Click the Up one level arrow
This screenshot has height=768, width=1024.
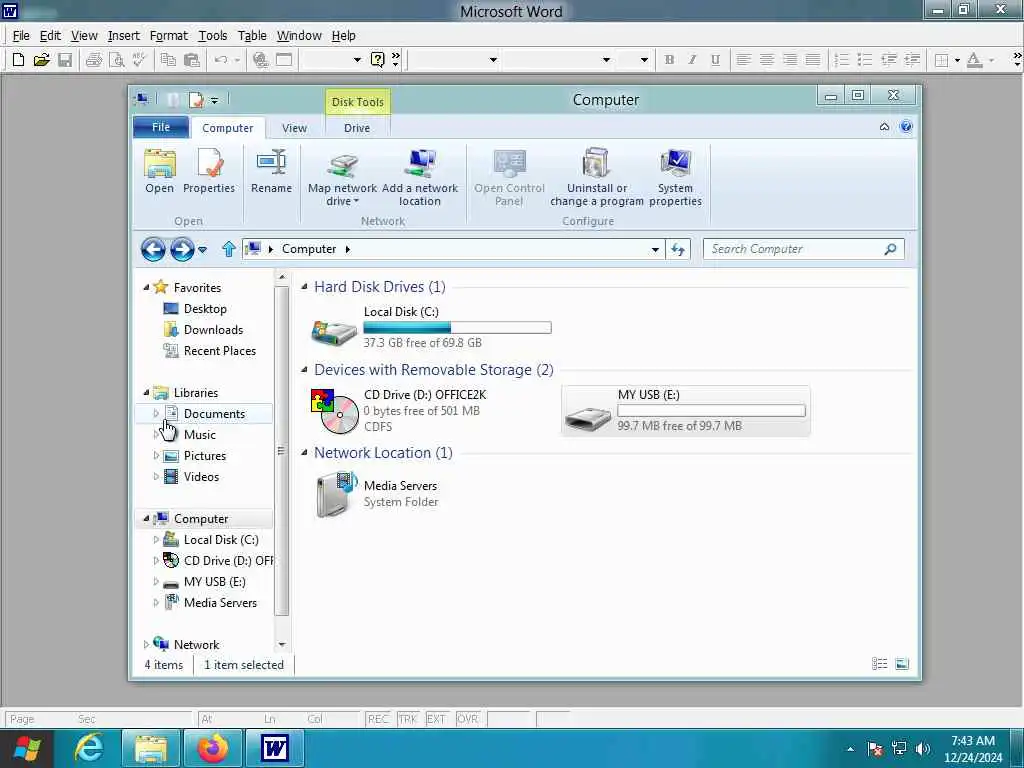[229, 249]
